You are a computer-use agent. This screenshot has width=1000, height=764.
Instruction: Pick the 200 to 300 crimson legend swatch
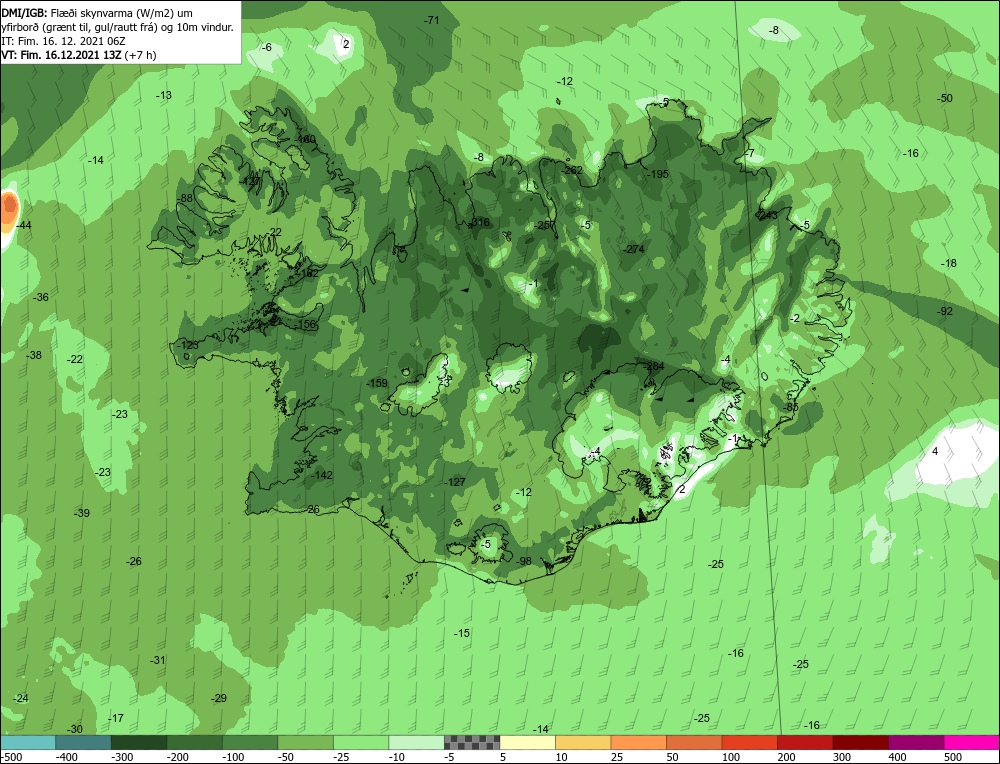[x=805, y=742]
